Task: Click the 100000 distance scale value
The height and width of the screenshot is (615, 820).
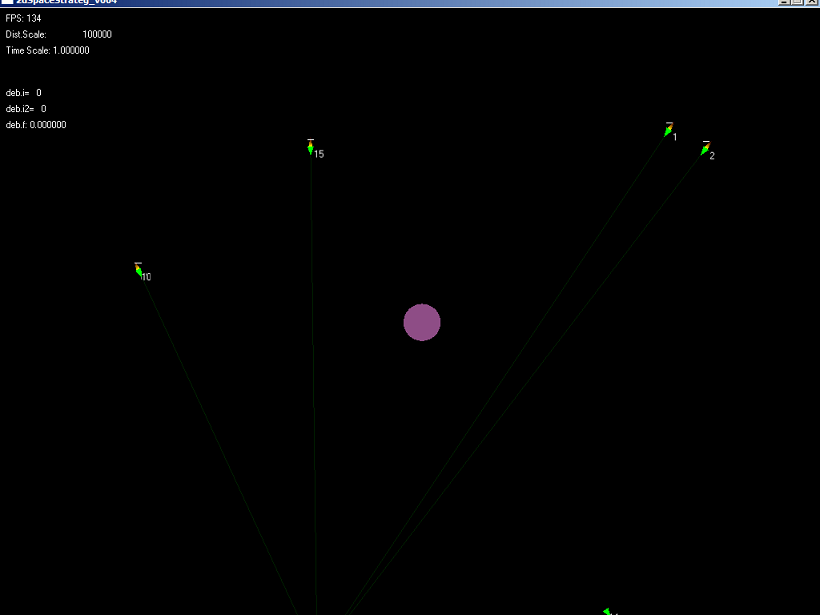Action: click(97, 34)
